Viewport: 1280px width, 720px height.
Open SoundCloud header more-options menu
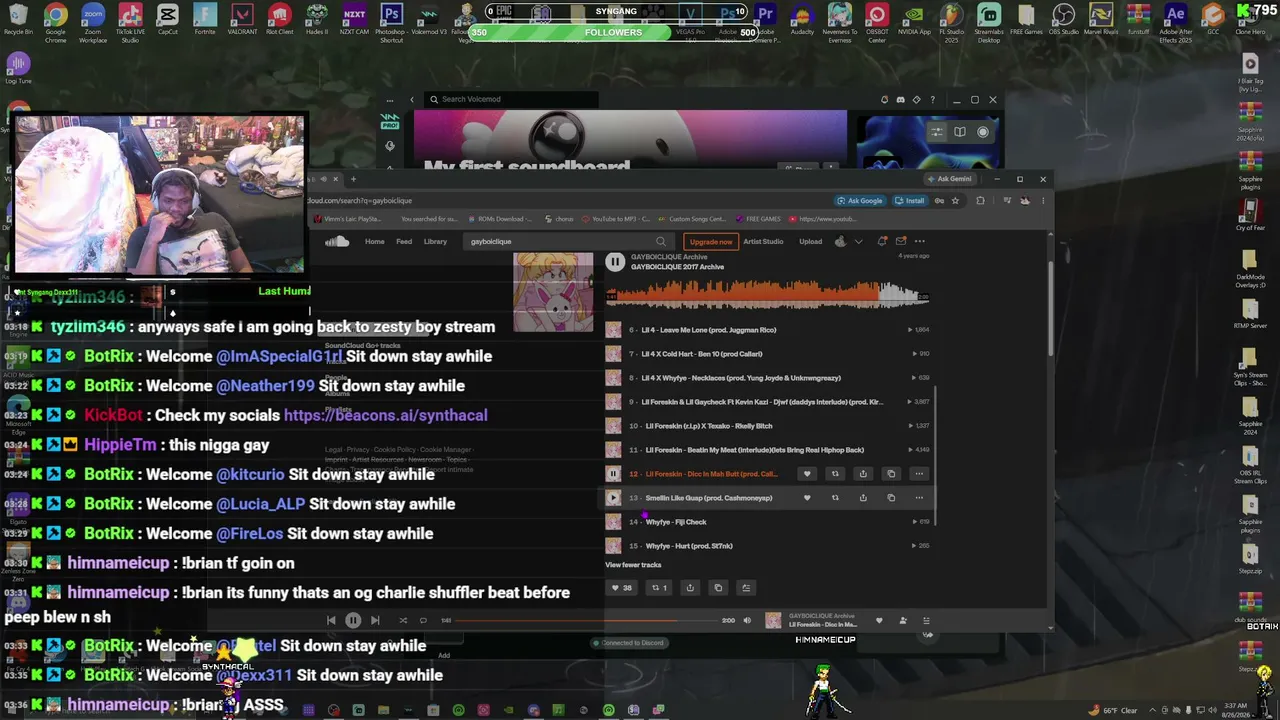coord(920,241)
